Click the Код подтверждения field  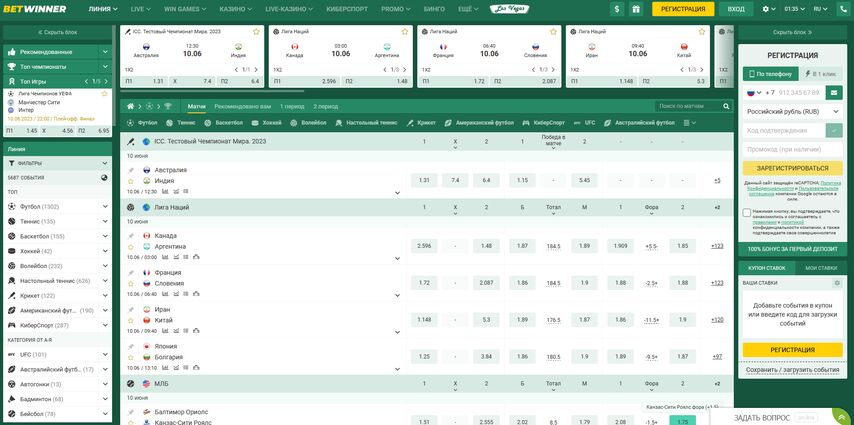click(x=783, y=130)
